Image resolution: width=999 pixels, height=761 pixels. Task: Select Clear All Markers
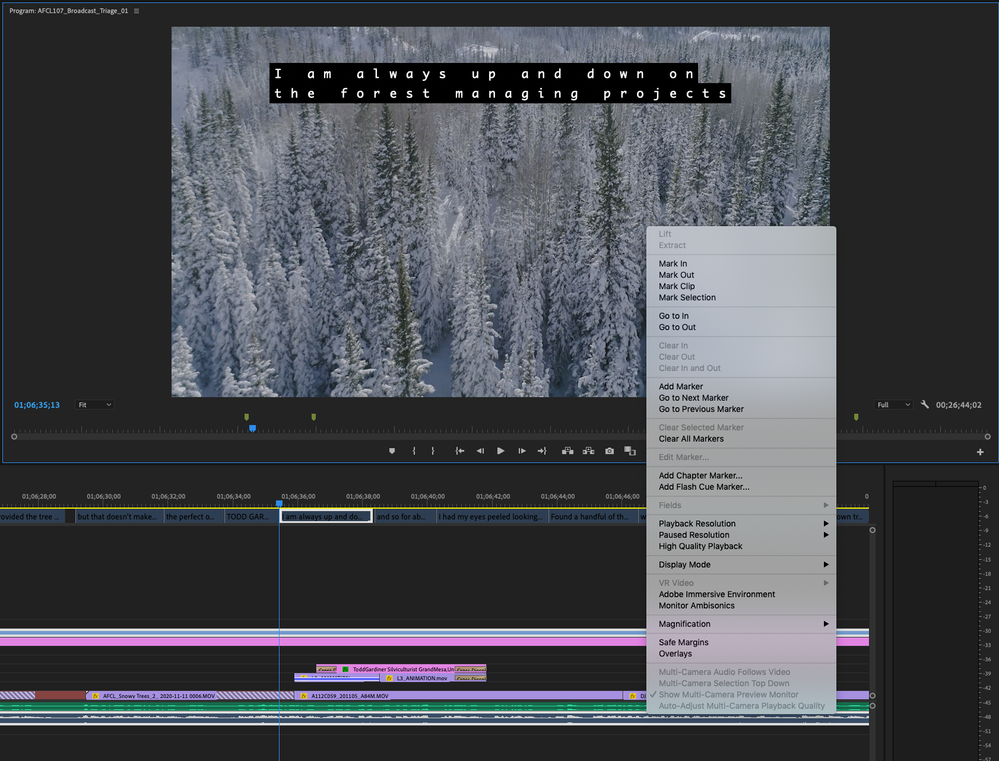click(x=742, y=439)
